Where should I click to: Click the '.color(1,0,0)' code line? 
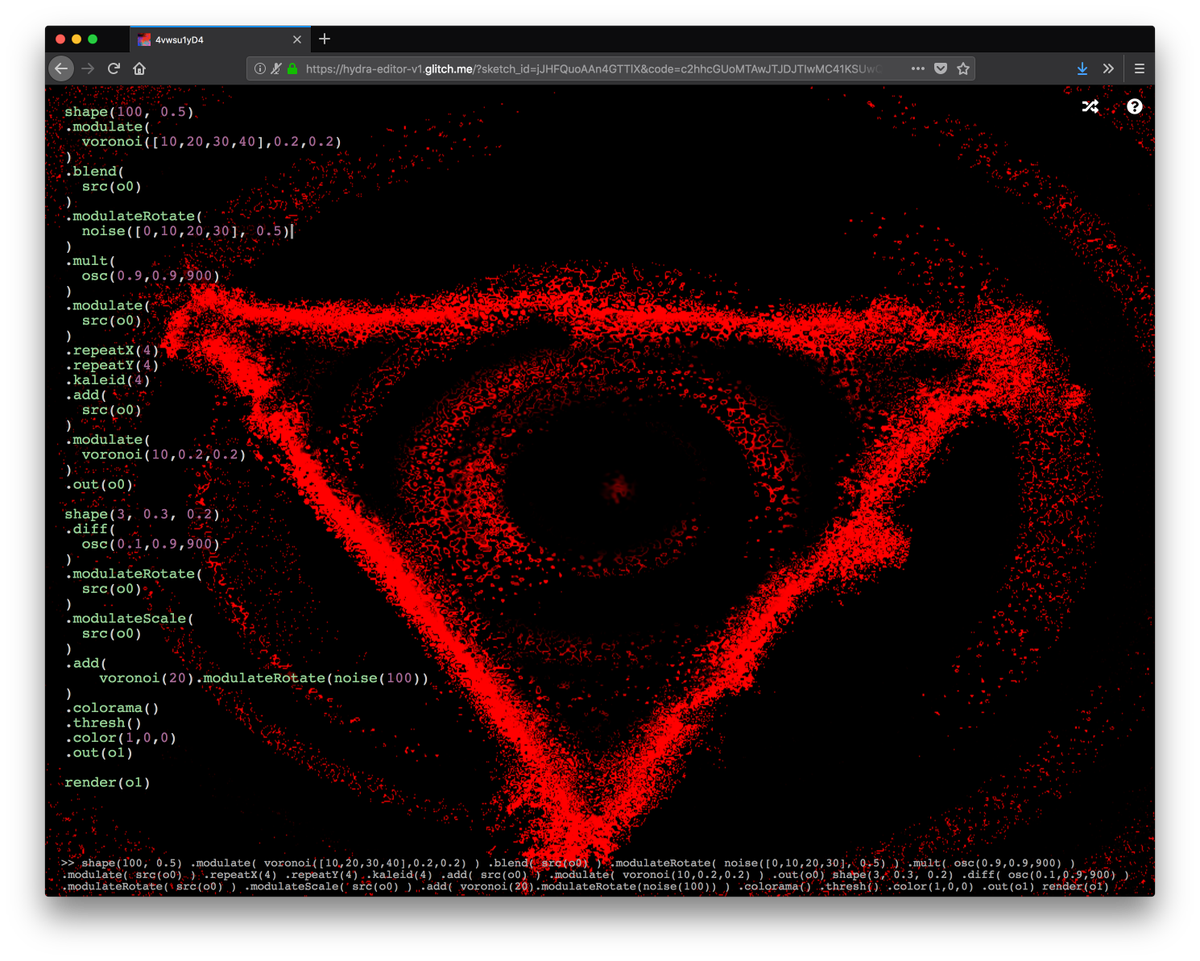pyautogui.click(x=120, y=739)
